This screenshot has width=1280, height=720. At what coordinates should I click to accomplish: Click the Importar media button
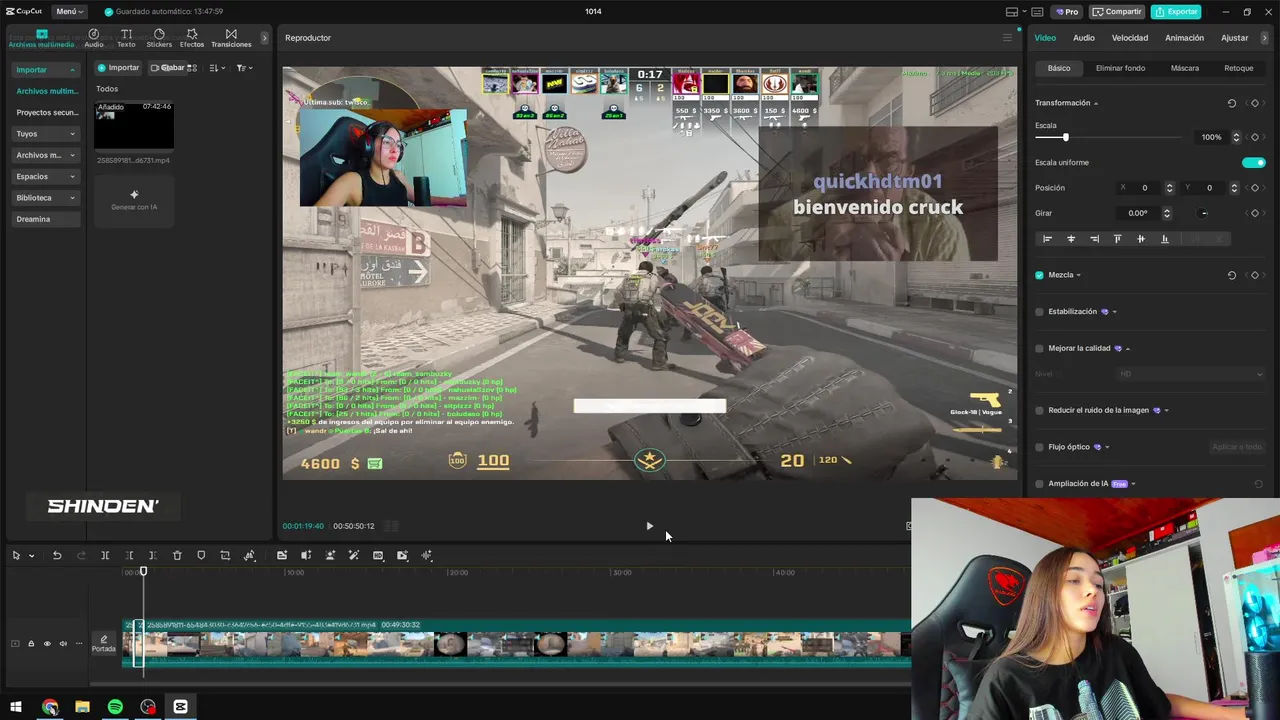point(118,68)
